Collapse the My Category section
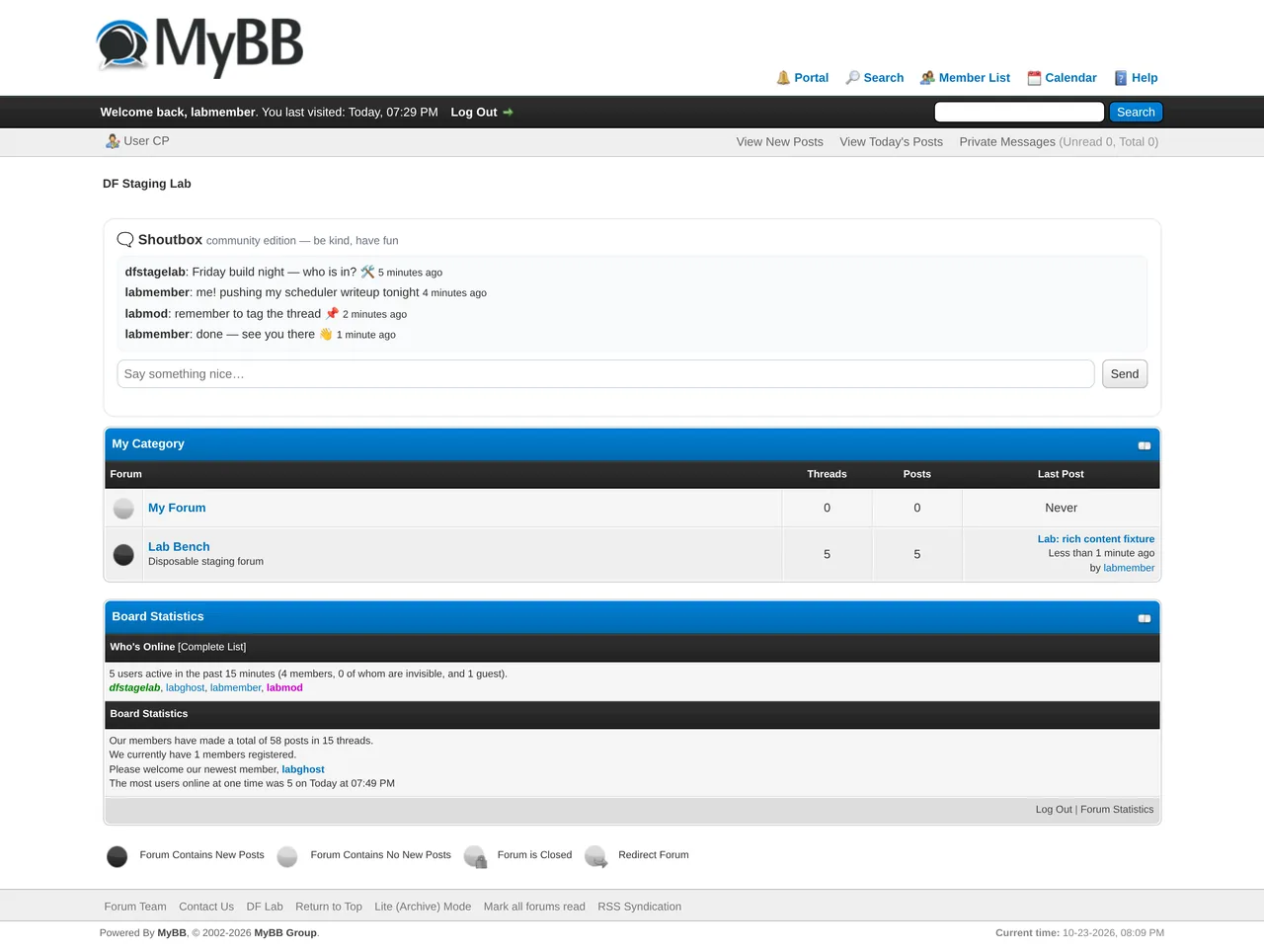The image size is (1264, 952). pos(1145,445)
